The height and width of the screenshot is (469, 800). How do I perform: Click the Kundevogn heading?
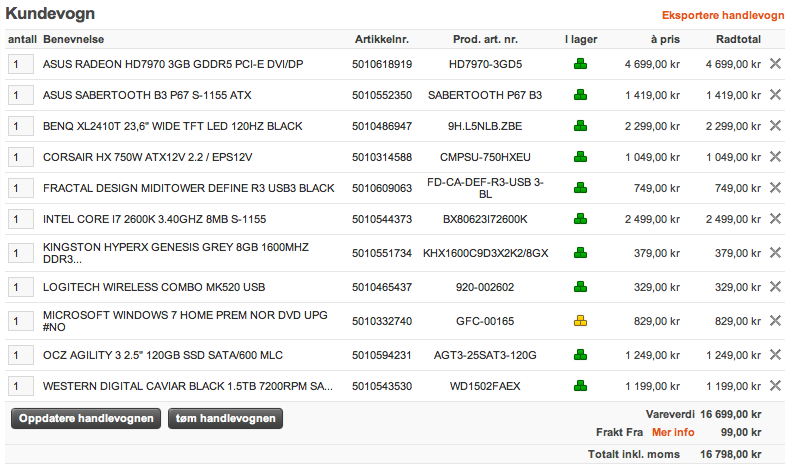pyautogui.click(x=50, y=13)
